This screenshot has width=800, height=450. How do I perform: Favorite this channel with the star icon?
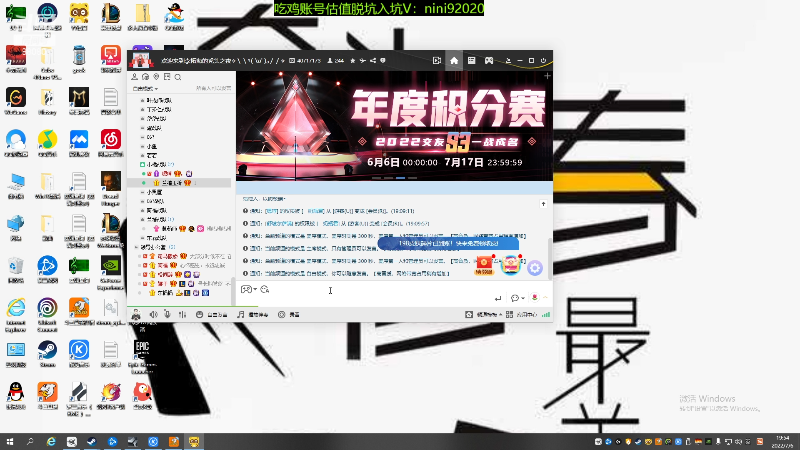point(353,60)
